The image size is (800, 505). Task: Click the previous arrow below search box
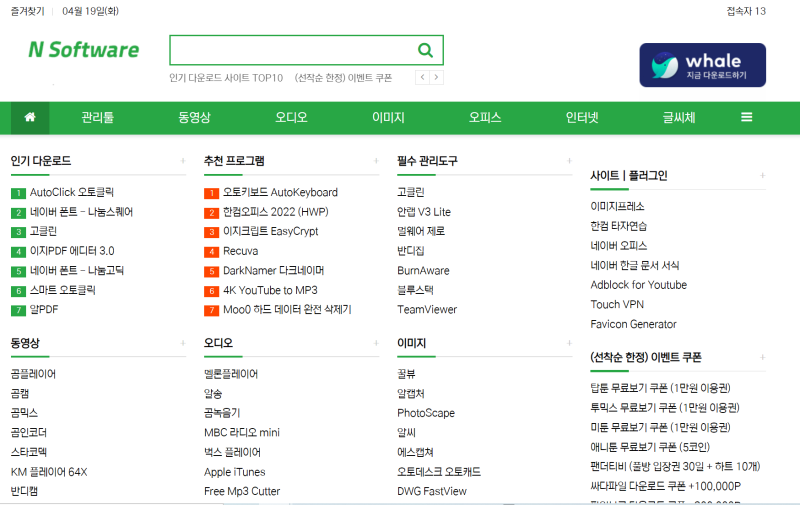tap(422, 78)
